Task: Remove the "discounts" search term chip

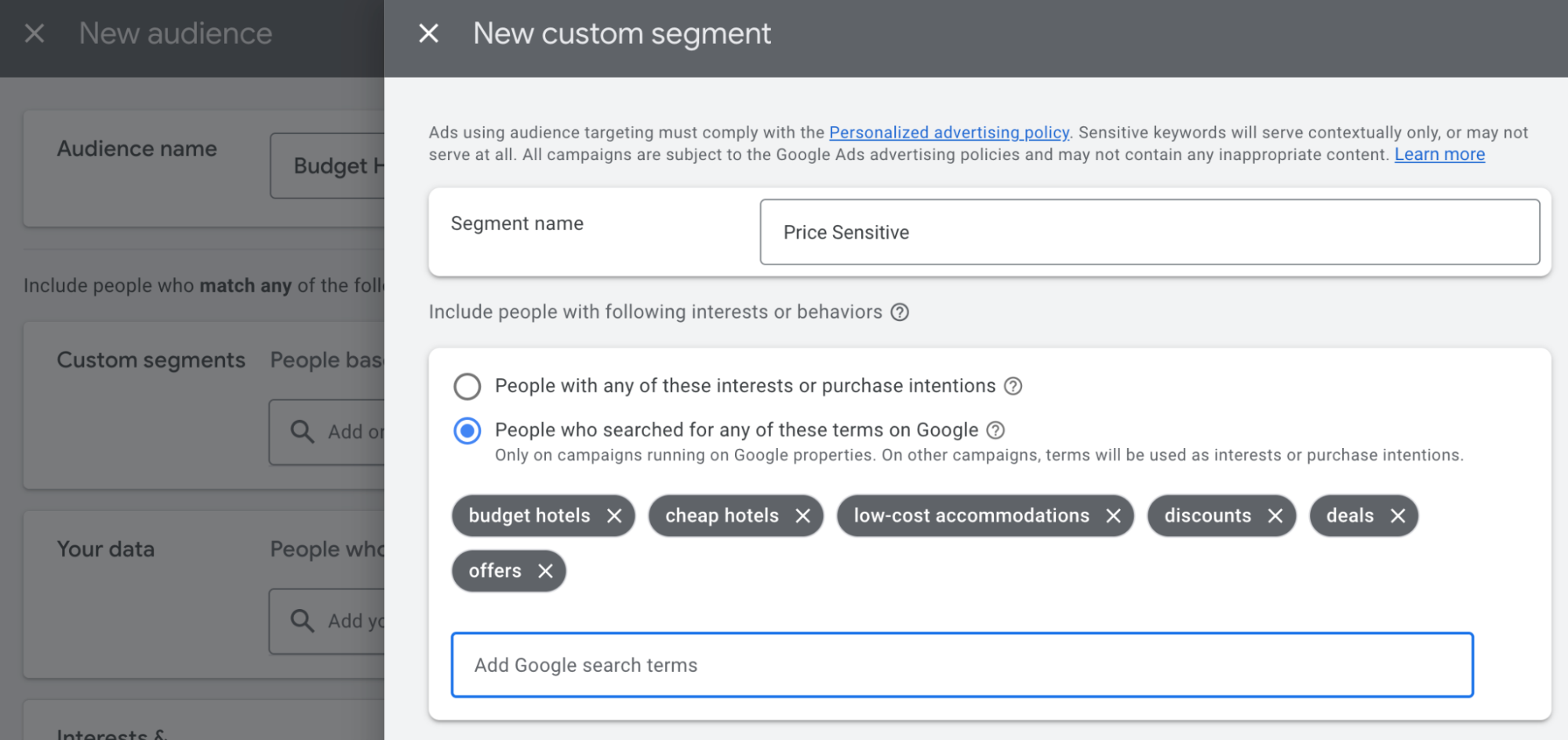Action: pos(1276,516)
